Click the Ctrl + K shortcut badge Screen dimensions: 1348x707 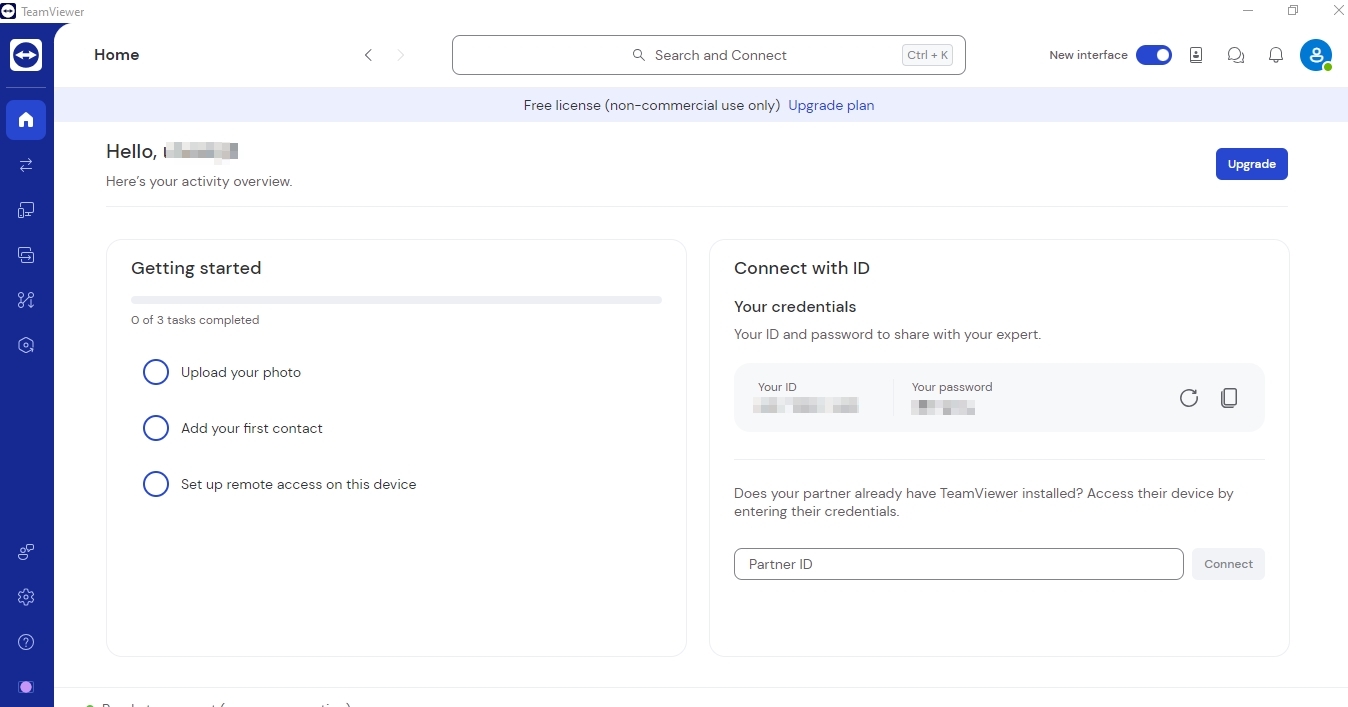coord(928,55)
